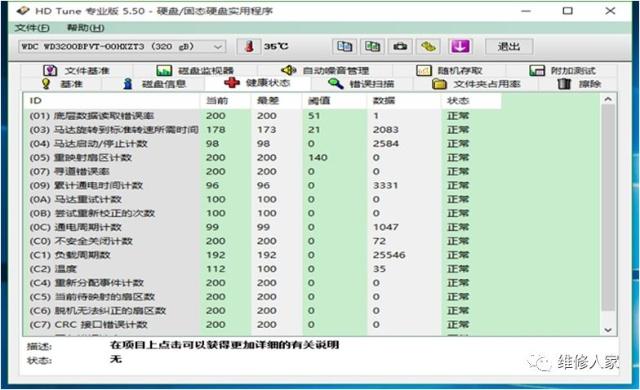Click threshold value 140
Screen dimensions: 640x390
[318, 157]
